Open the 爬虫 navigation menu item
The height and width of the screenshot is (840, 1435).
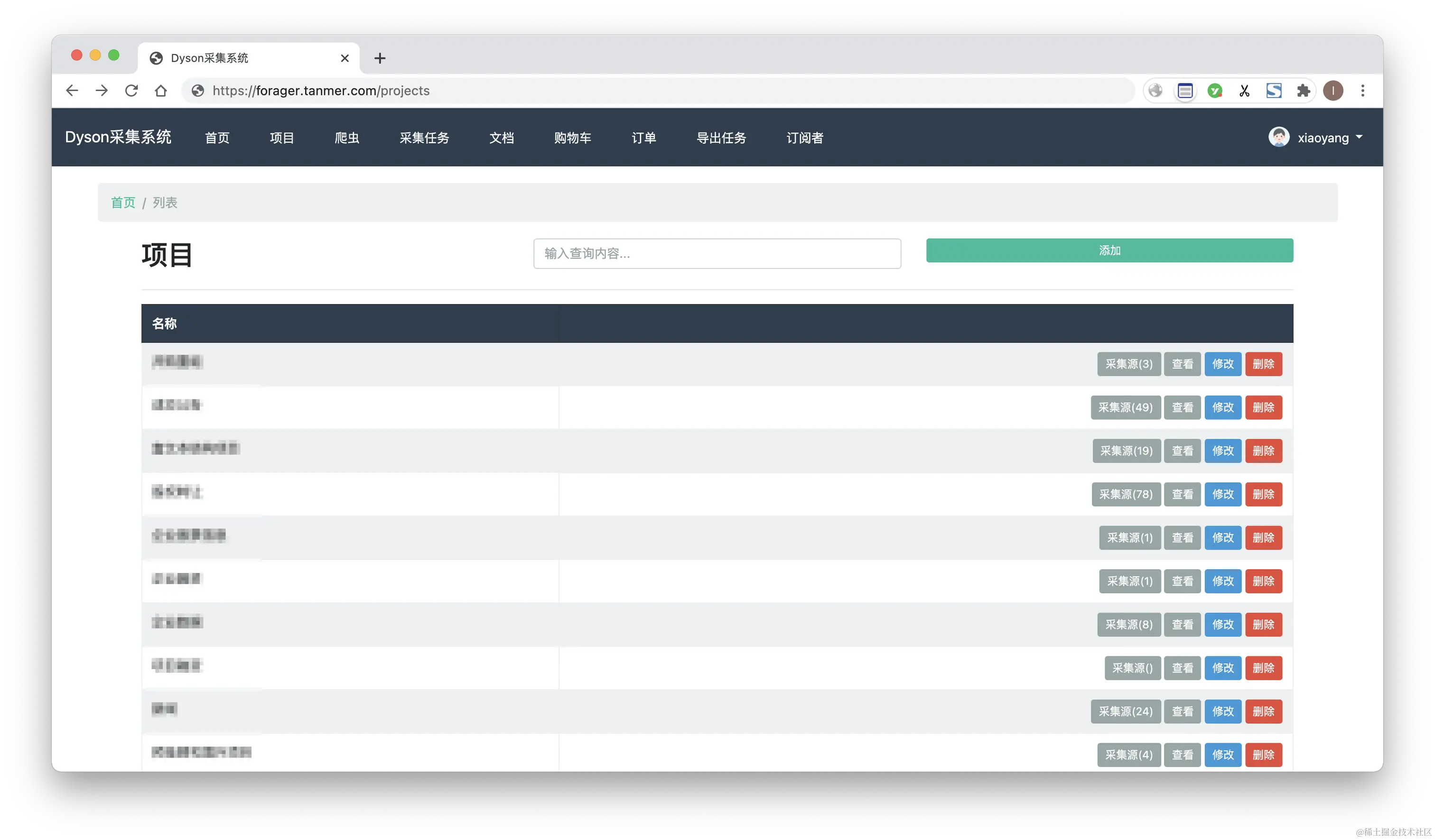point(347,138)
